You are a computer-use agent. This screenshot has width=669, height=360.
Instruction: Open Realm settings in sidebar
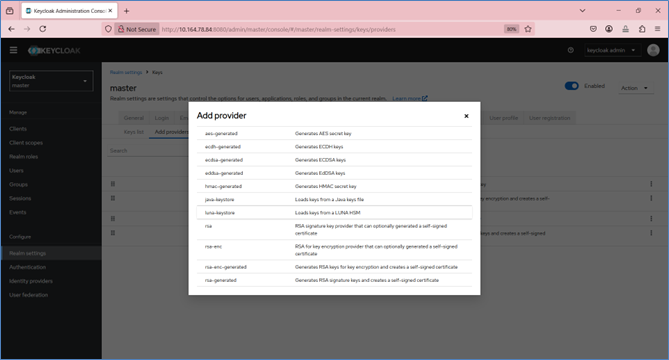pos(51,253)
